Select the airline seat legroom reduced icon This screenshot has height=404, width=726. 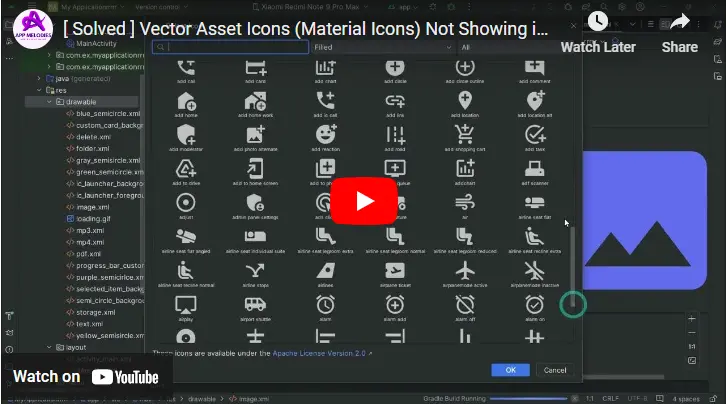point(464,236)
